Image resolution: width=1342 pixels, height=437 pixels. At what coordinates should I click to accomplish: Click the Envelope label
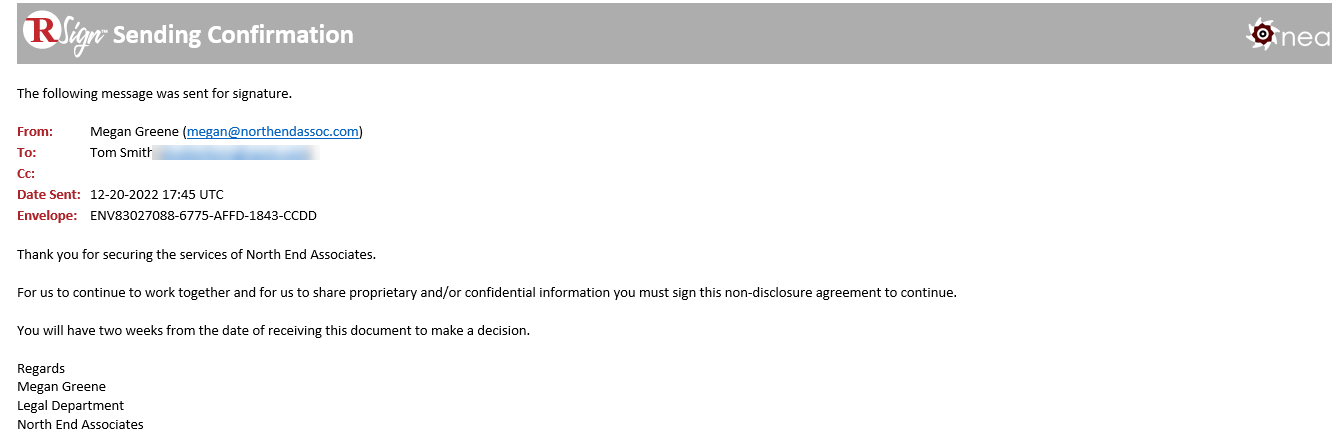click(x=47, y=215)
